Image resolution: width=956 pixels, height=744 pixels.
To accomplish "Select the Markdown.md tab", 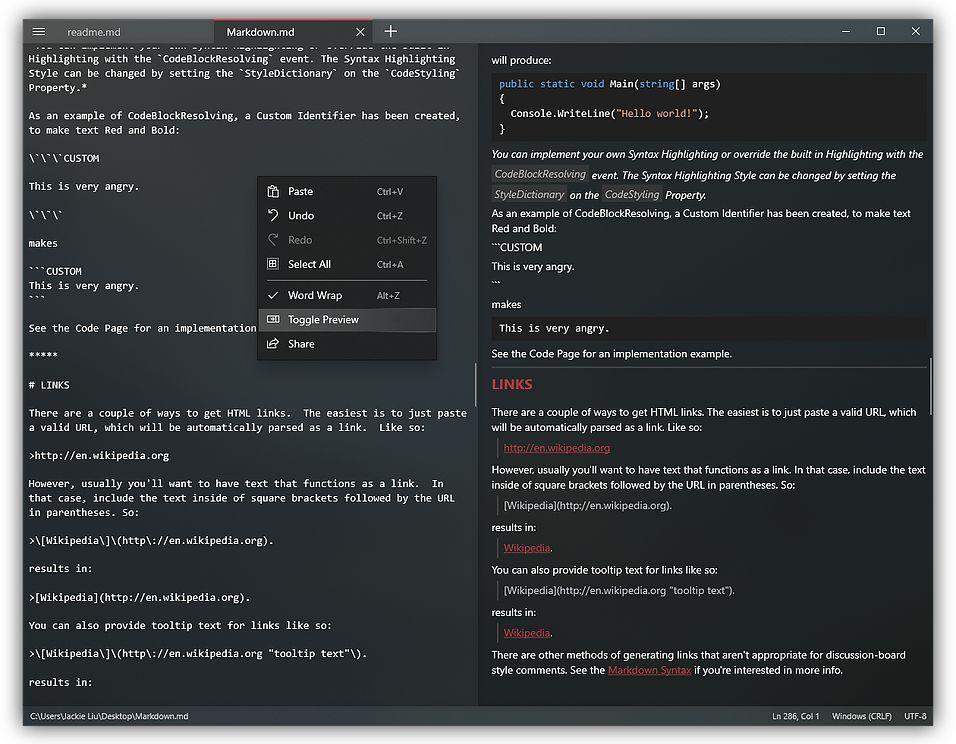I will tap(260, 32).
